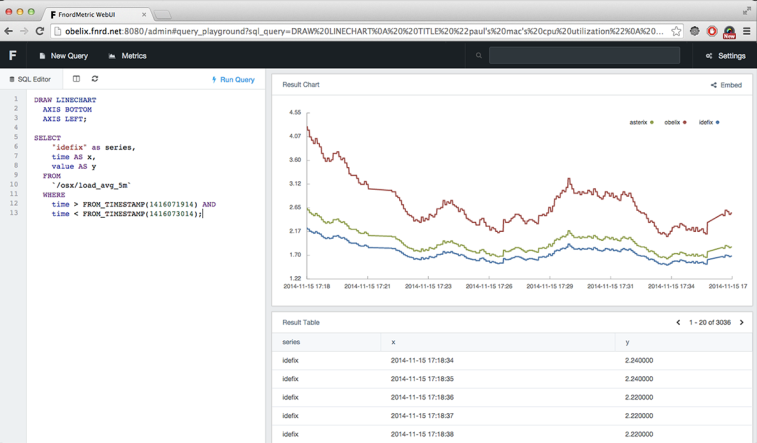Click the idefix legend entry
Image resolution: width=757 pixels, height=443 pixels.
pyautogui.click(x=709, y=122)
